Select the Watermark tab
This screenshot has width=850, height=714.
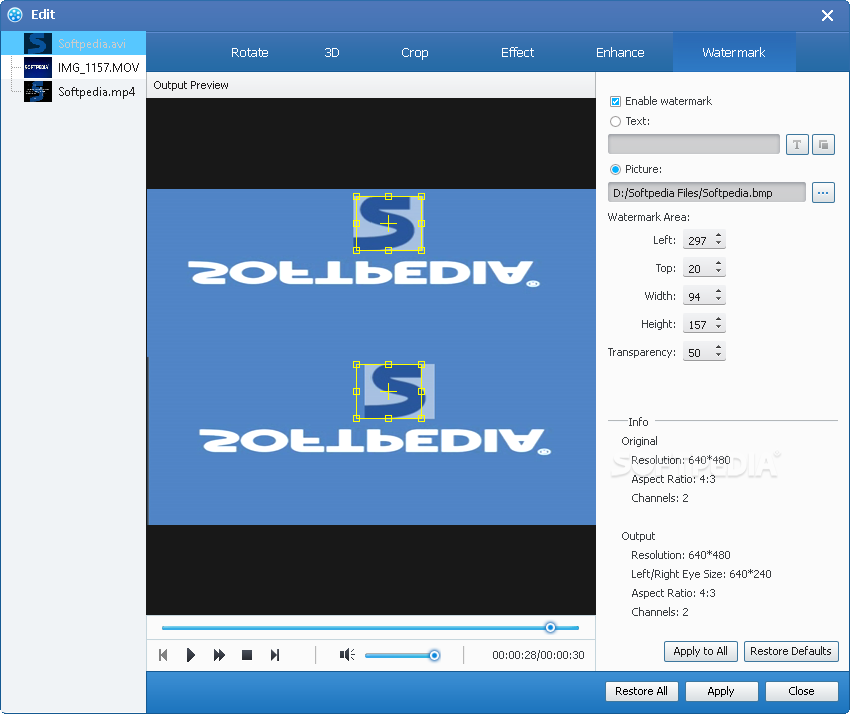(734, 53)
